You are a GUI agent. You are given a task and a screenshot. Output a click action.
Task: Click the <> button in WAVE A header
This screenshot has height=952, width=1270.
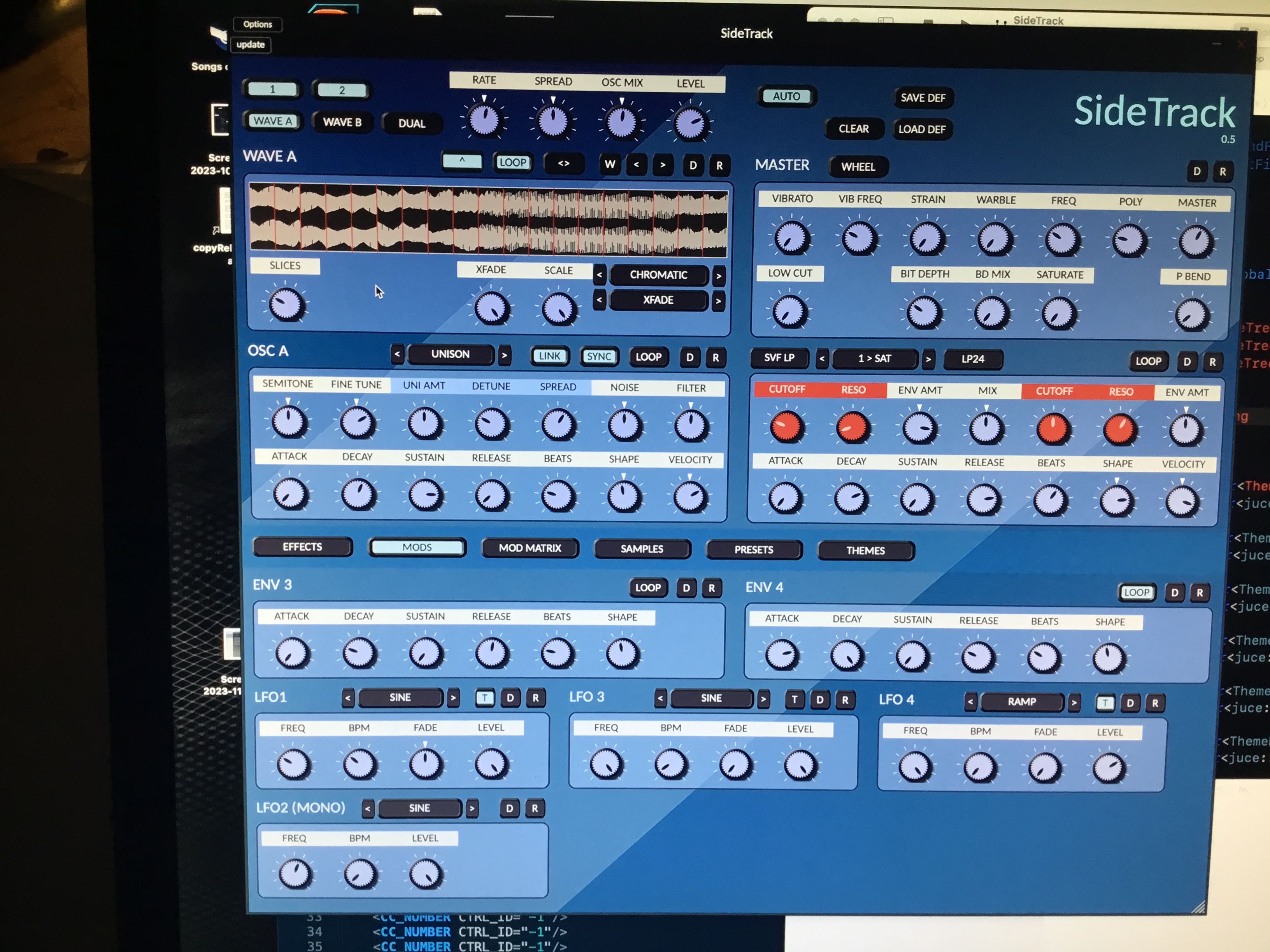[x=564, y=164]
